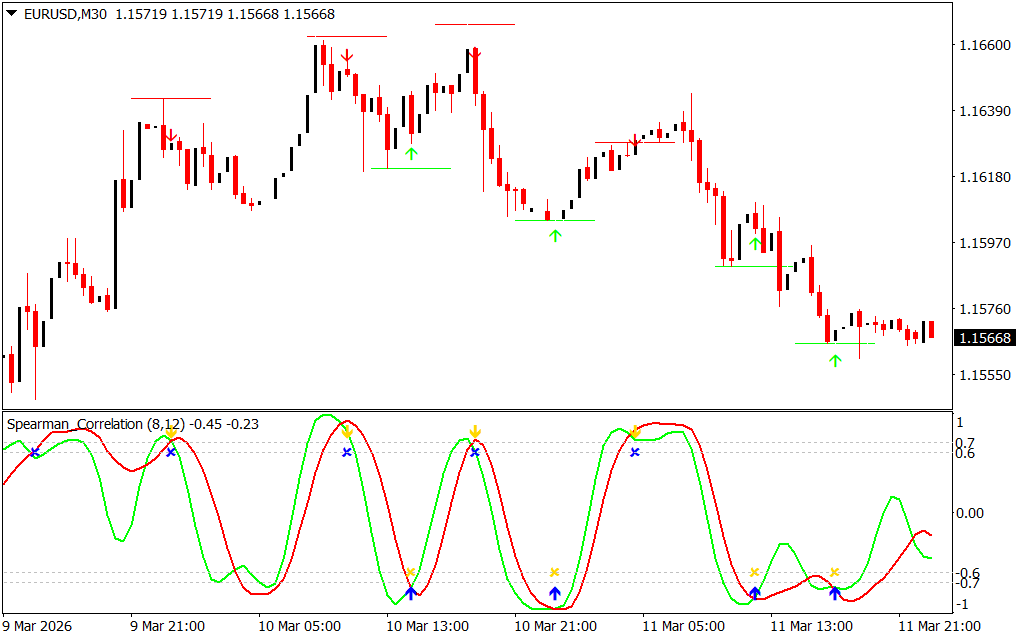Image resolution: width=1024 pixels, height=640 pixels.
Task: Click the rightmost orange down arrow in indicator
Action: tap(634, 432)
